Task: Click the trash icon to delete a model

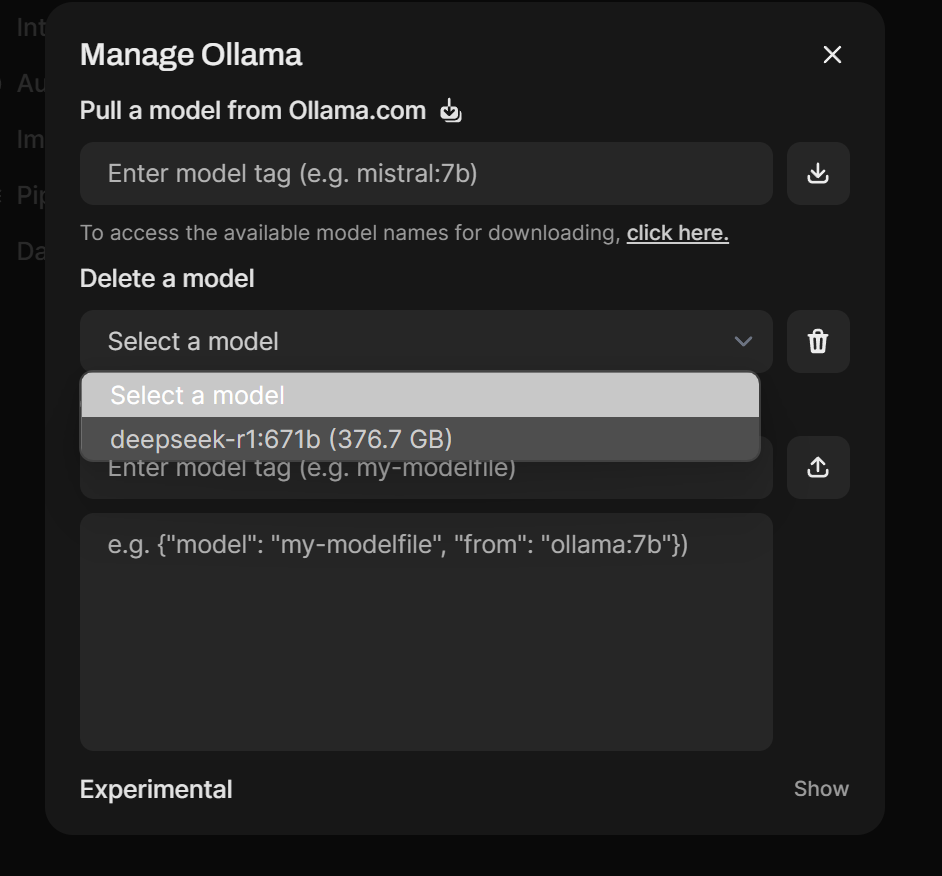Action: coord(818,342)
